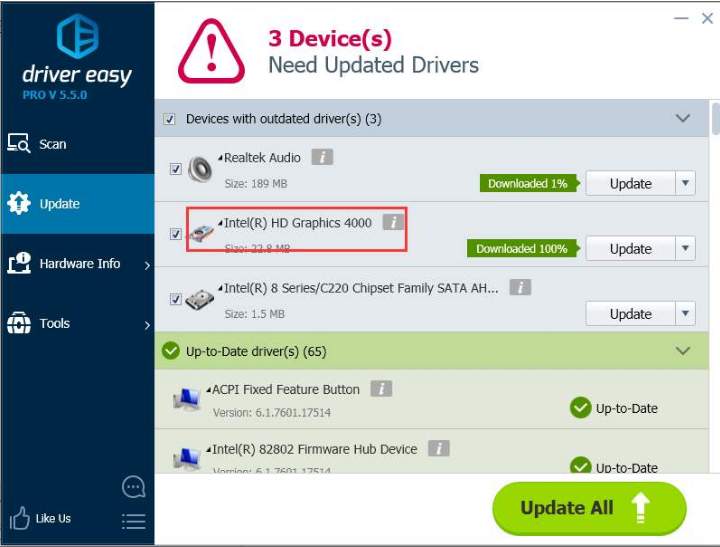Click Size: 189 MB text
Image resolution: width=720 pixels, height=547 pixels.
pos(256,184)
